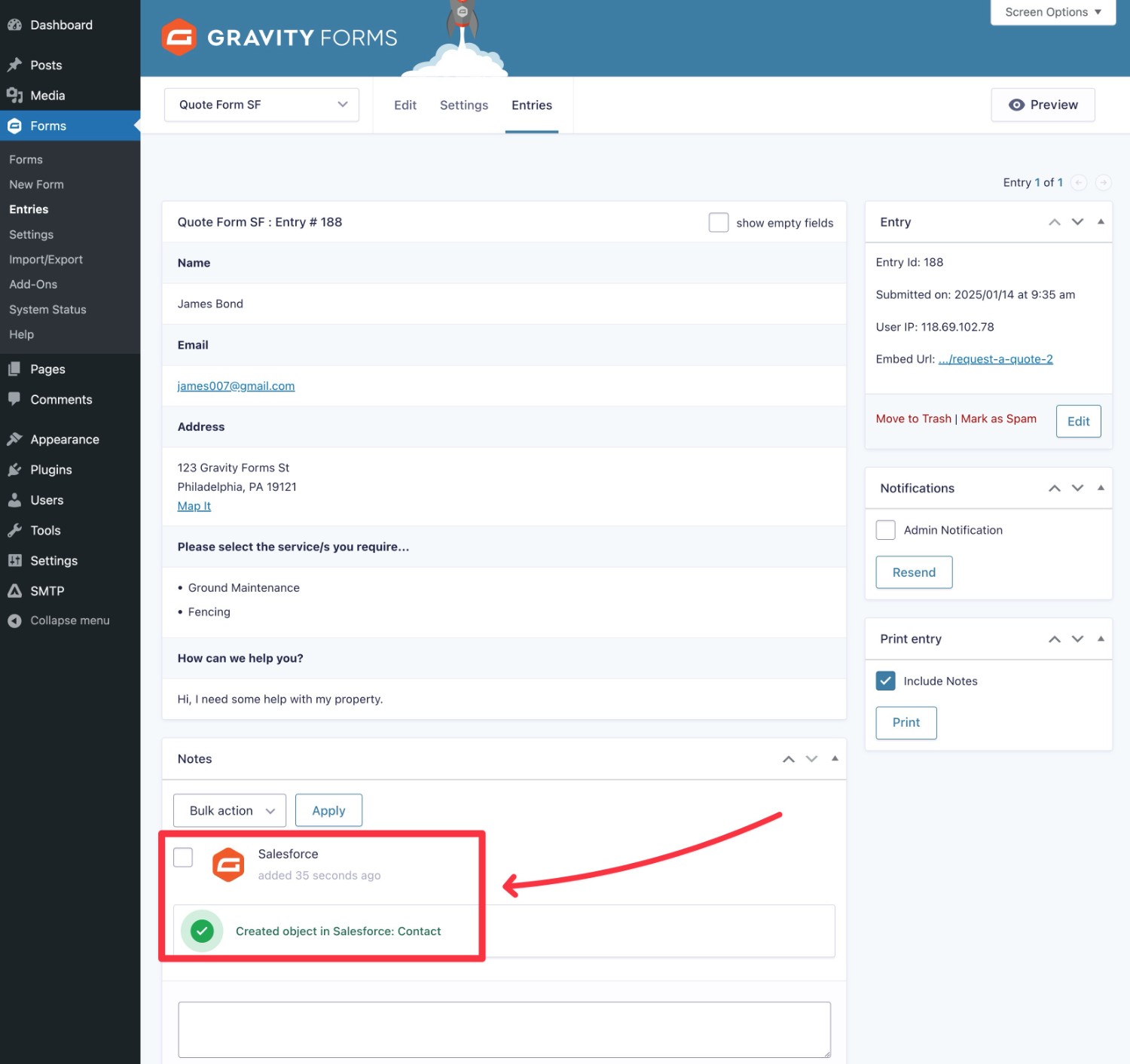Move the Notes panel up
This screenshot has width=1130, height=1064.
click(x=789, y=759)
